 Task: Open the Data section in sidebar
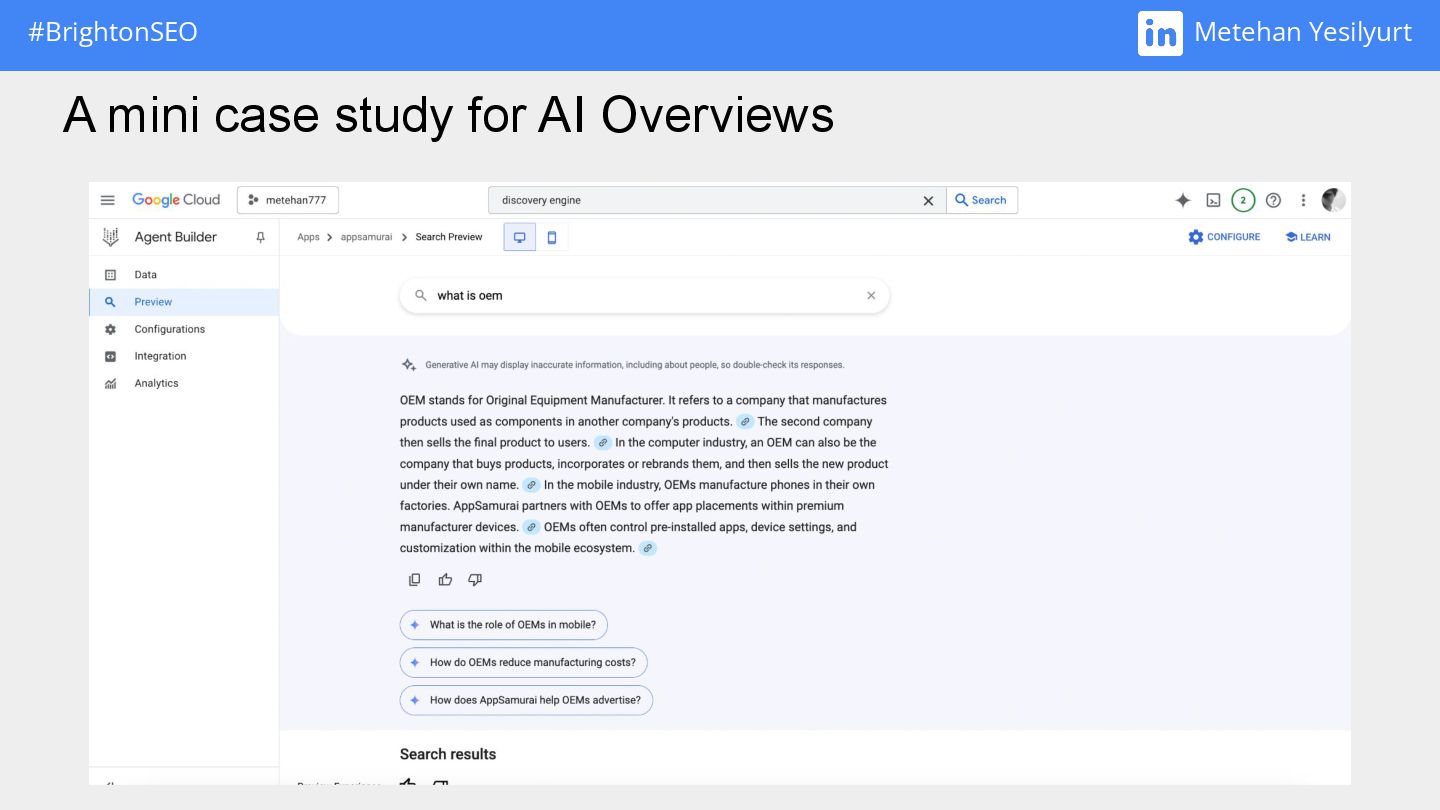pyautogui.click(x=183, y=274)
